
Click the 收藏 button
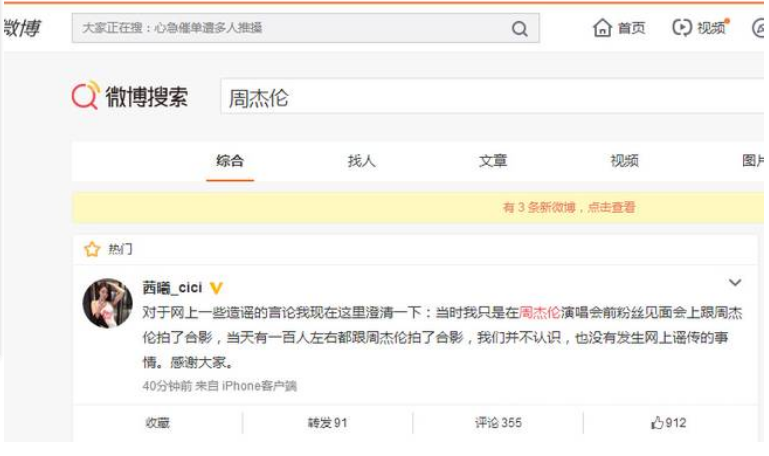(157, 423)
